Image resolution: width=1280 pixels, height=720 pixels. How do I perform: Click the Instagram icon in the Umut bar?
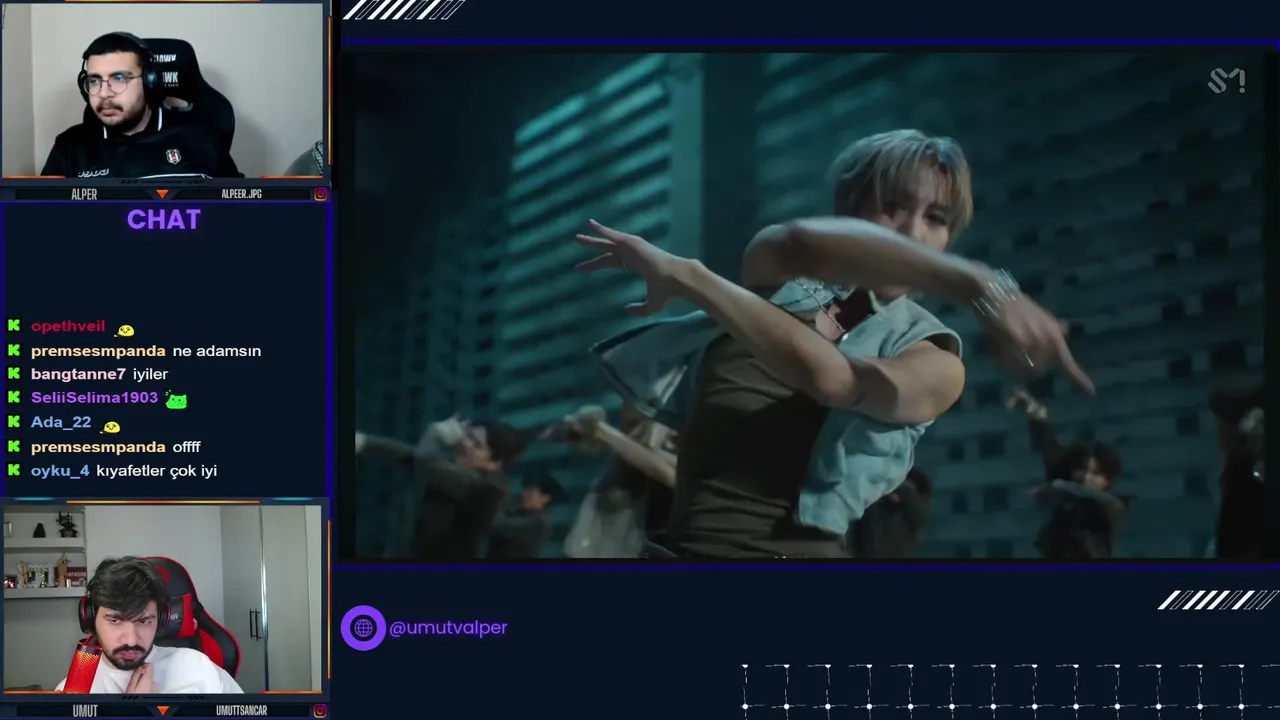click(320, 710)
